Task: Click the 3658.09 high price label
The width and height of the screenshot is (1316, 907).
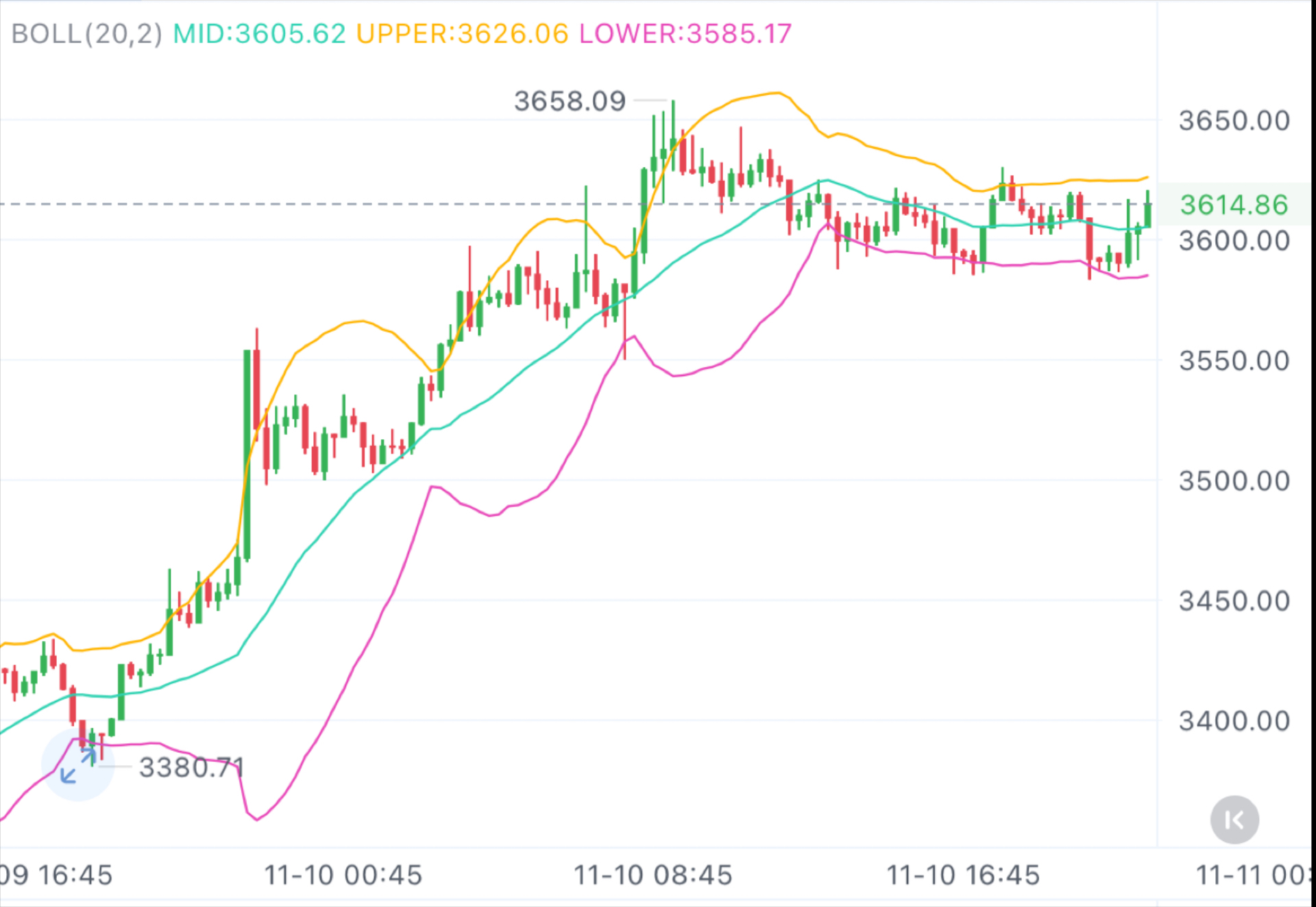Action: pos(570,101)
